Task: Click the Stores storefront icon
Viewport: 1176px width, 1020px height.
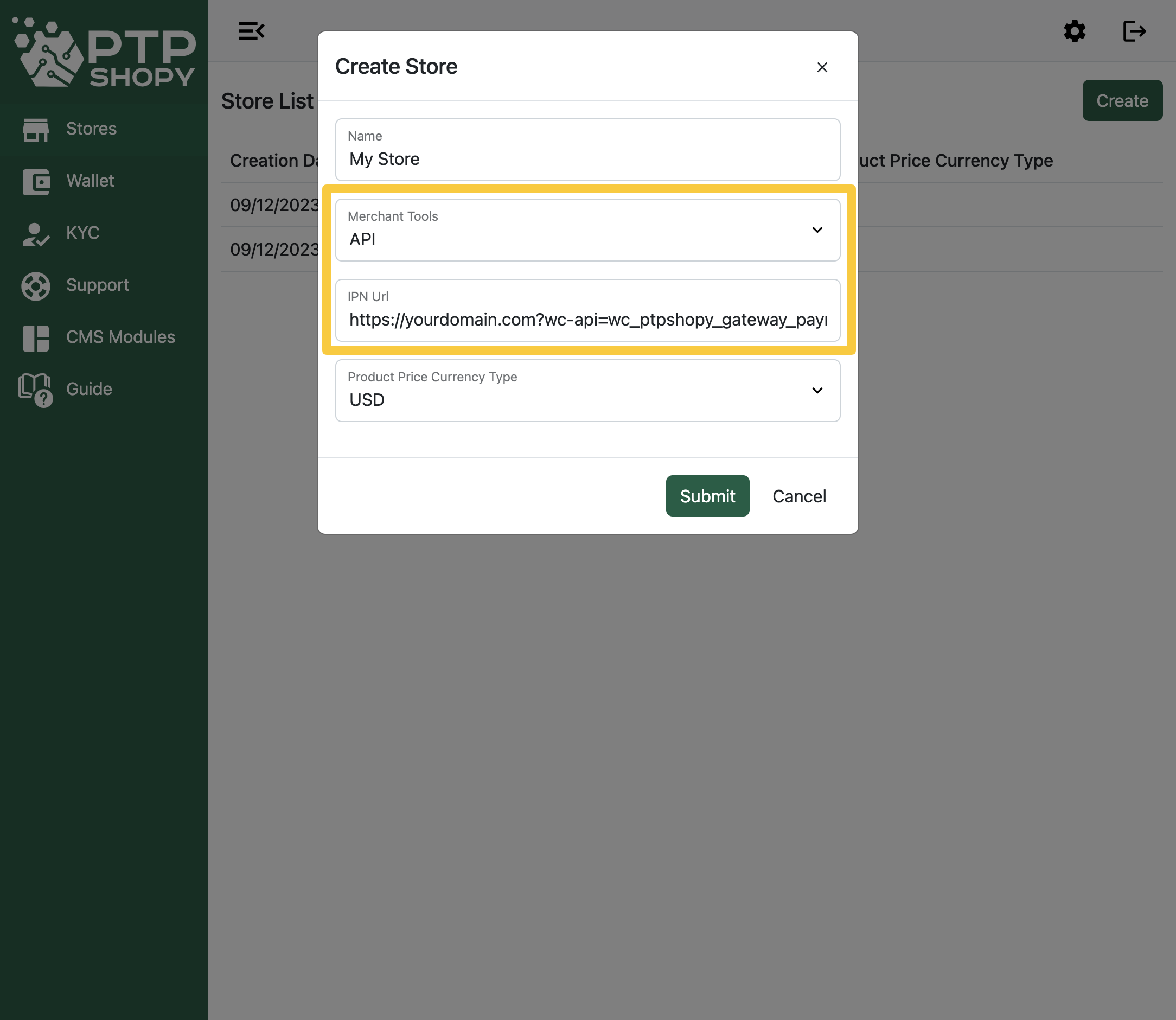Action: click(x=36, y=129)
